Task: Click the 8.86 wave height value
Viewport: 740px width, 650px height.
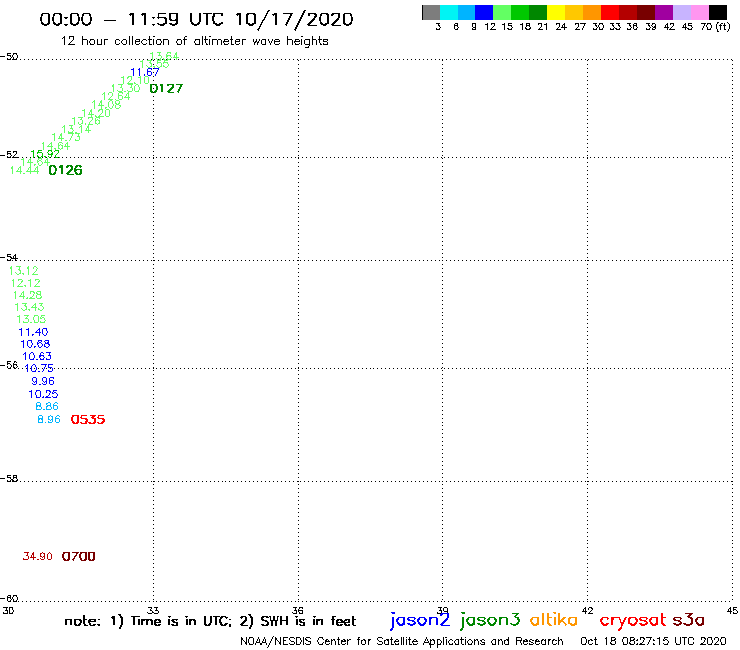Action: [x=47, y=406]
